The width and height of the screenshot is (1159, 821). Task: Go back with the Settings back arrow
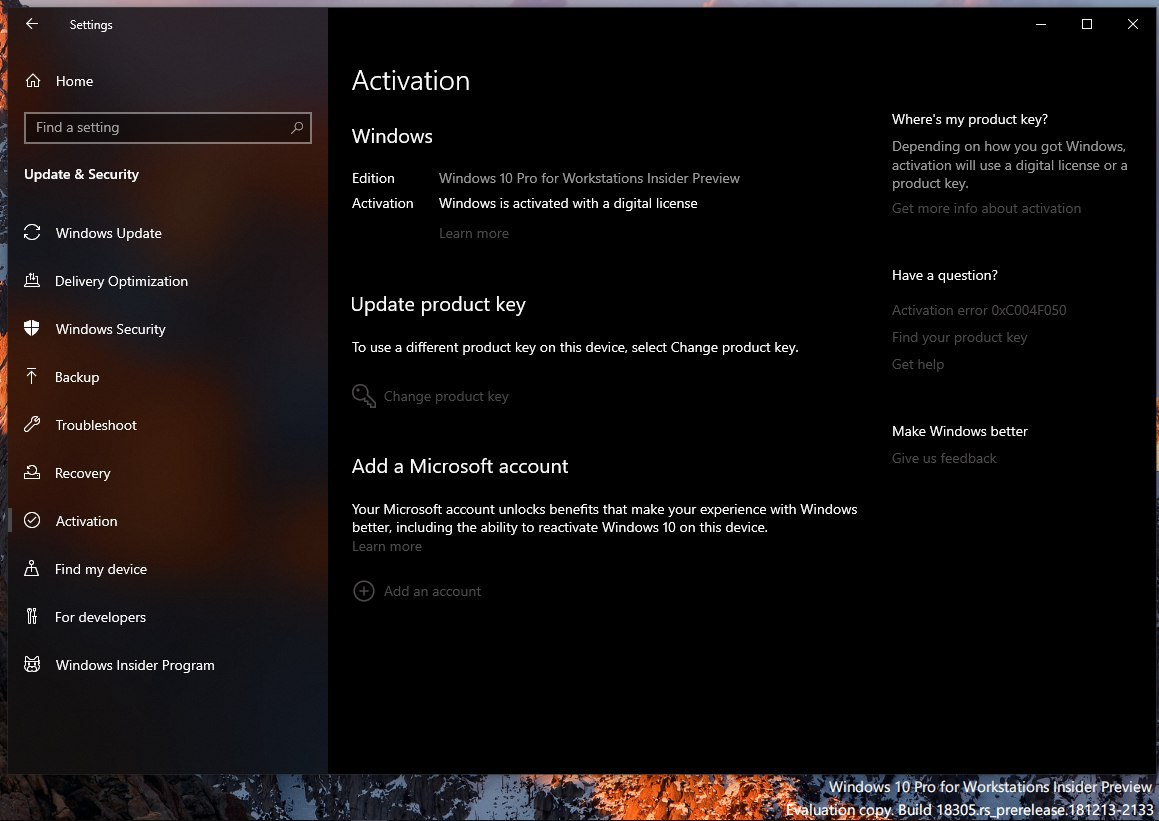click(32, 24)
